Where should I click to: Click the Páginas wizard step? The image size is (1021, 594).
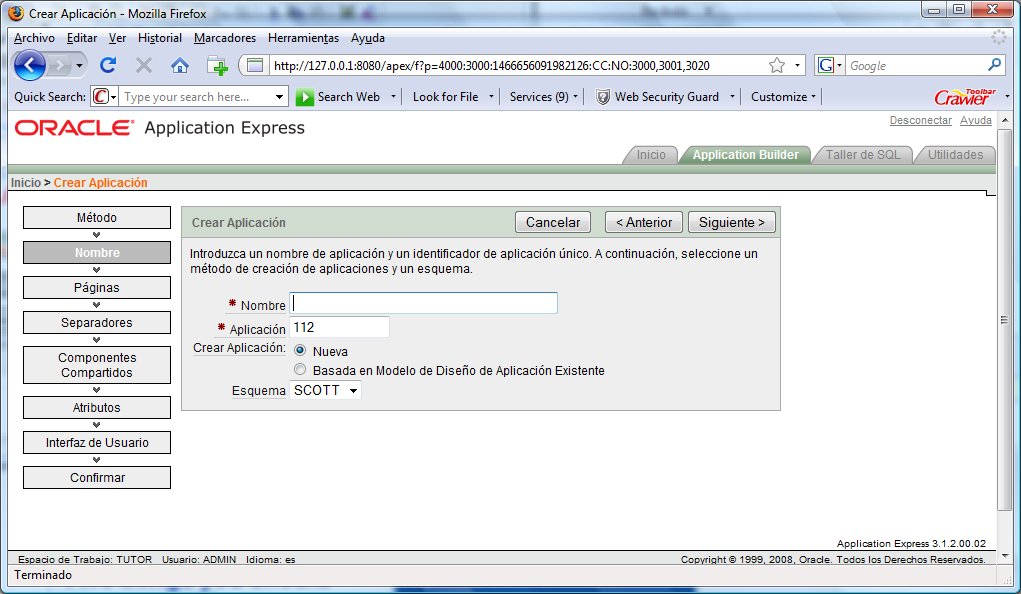tap(97, 287)
